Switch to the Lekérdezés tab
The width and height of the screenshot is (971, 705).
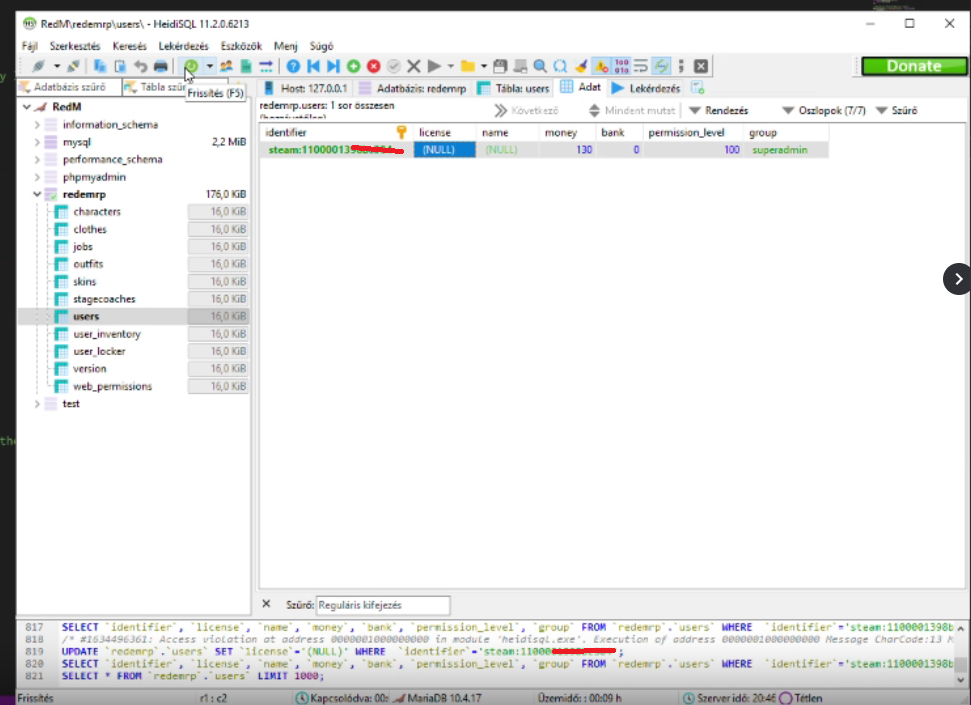646,88
